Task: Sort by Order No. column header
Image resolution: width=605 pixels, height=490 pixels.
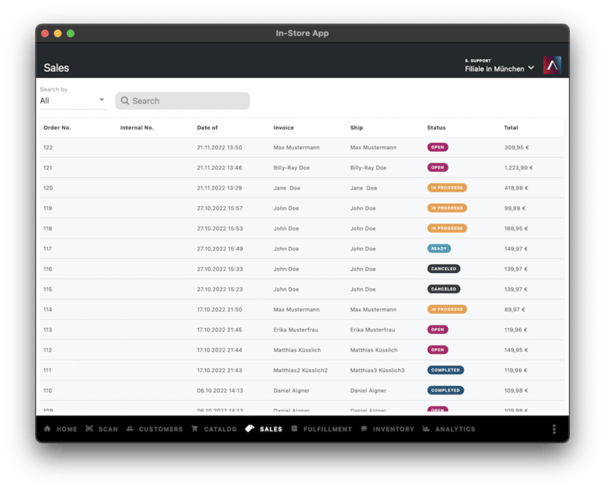Action: click(x=57, y=128)
